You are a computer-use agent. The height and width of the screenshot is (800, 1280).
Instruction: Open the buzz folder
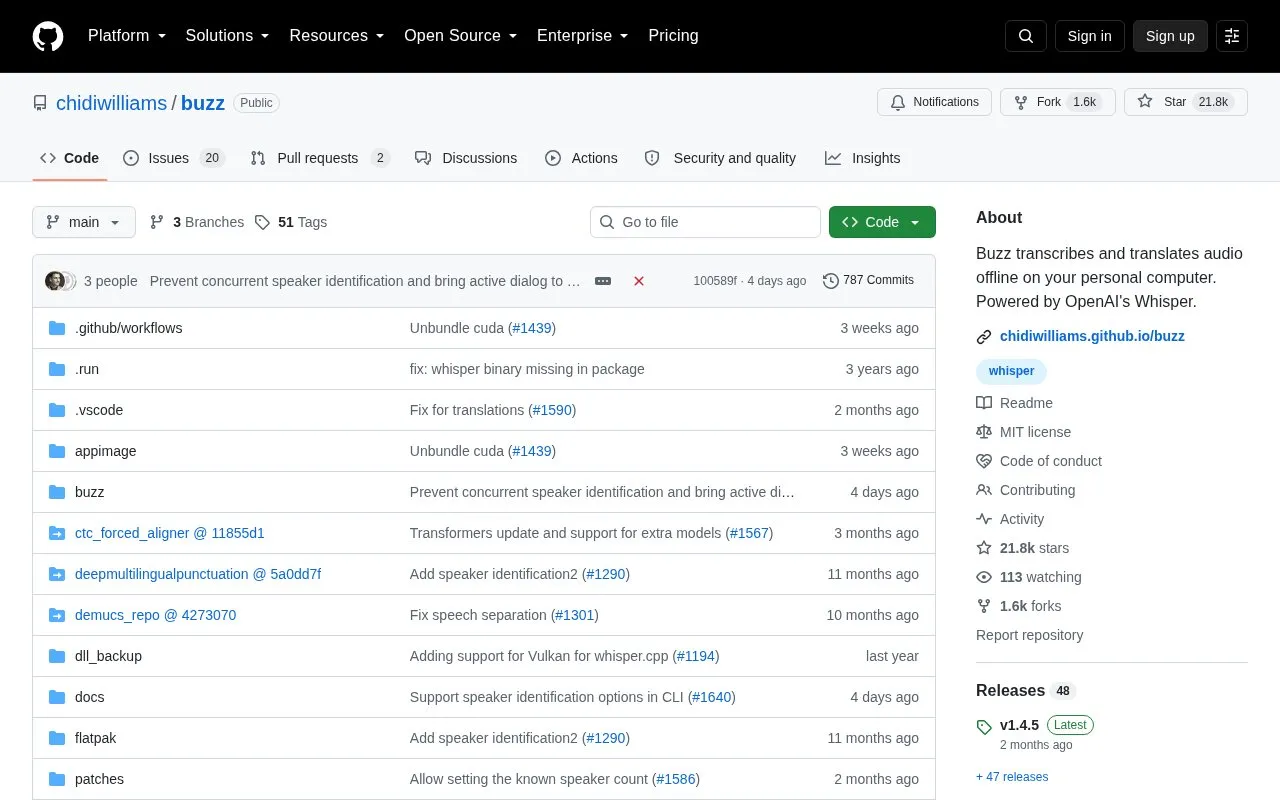click(x=89, y=492)
